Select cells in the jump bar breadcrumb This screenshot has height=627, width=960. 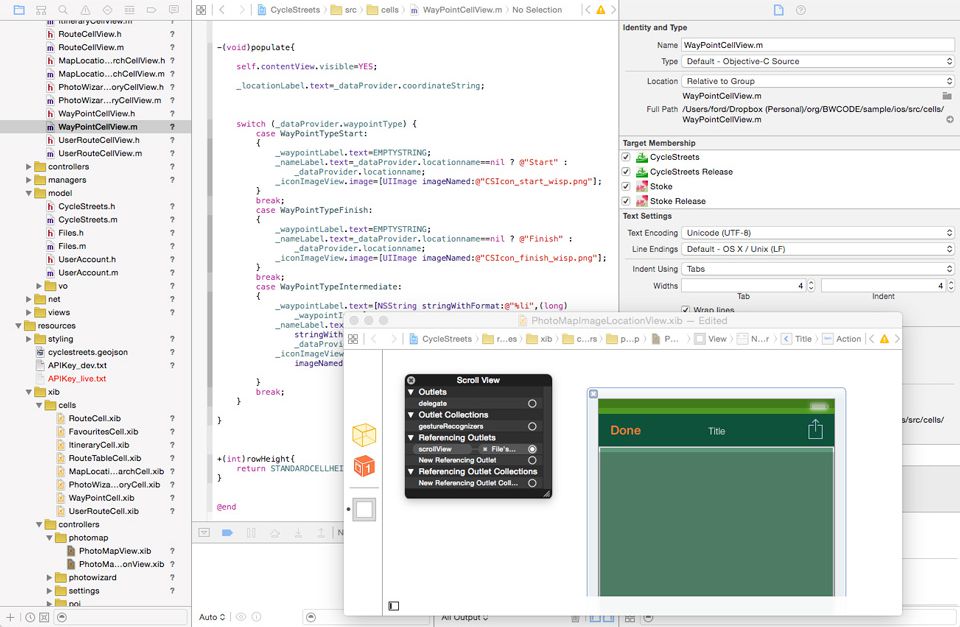tap(388, 8)
